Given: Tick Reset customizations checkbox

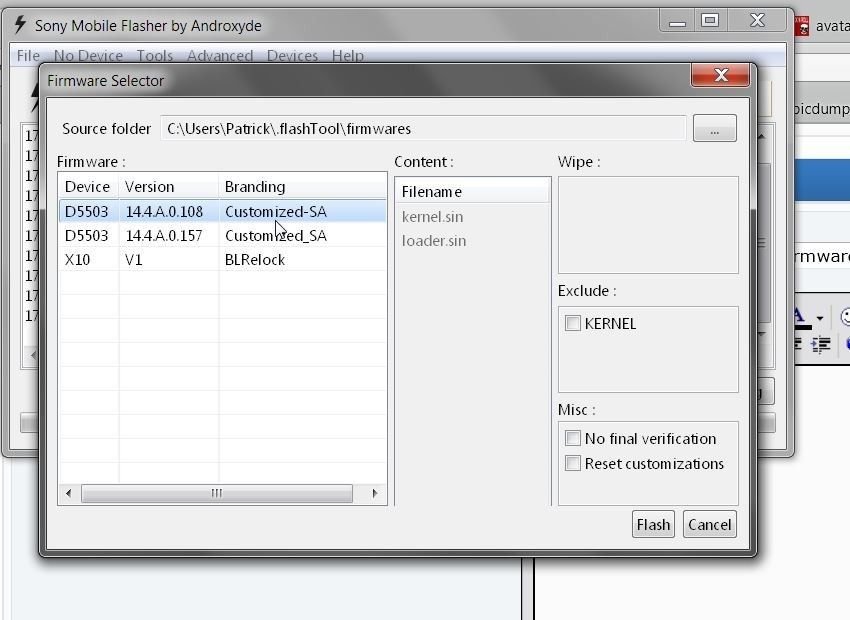Looking at the screenshot, I should [572, 463].
